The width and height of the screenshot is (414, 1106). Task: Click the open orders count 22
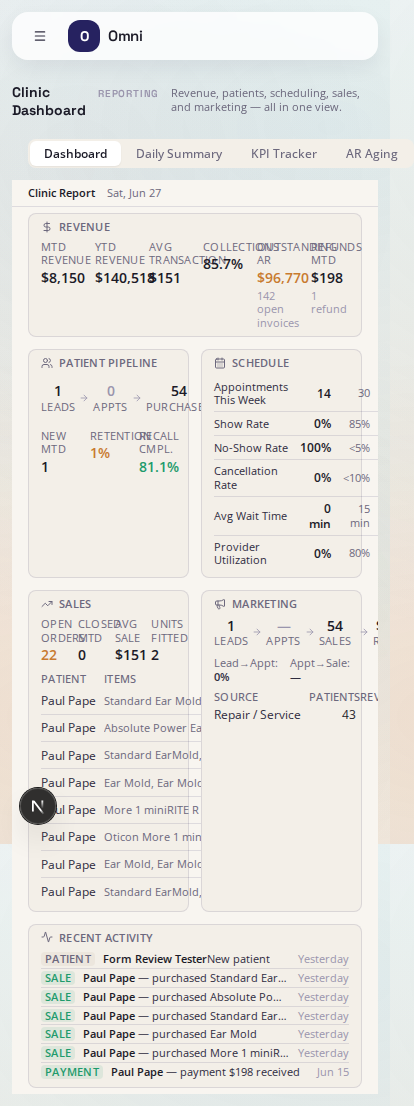(x=49, y=655)
